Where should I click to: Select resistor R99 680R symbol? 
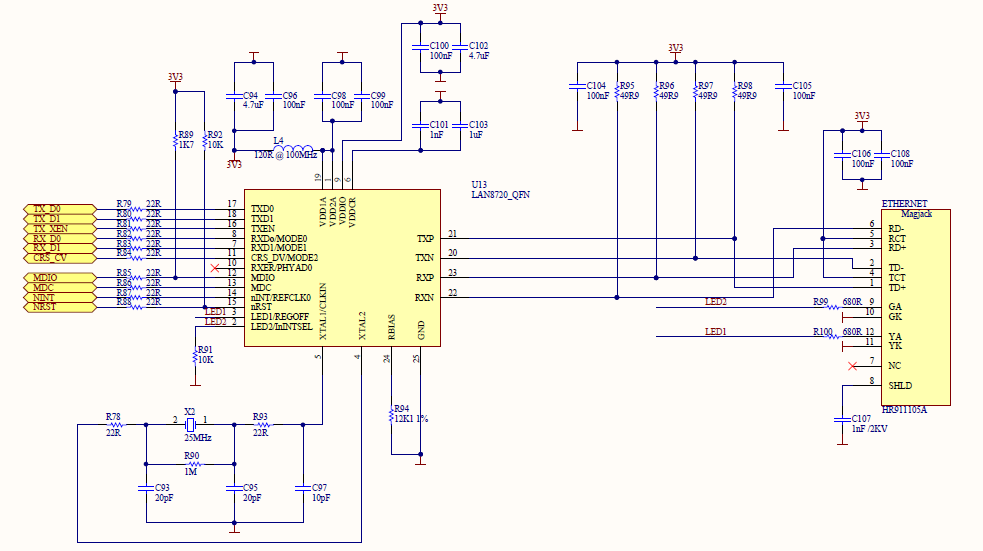833,307
